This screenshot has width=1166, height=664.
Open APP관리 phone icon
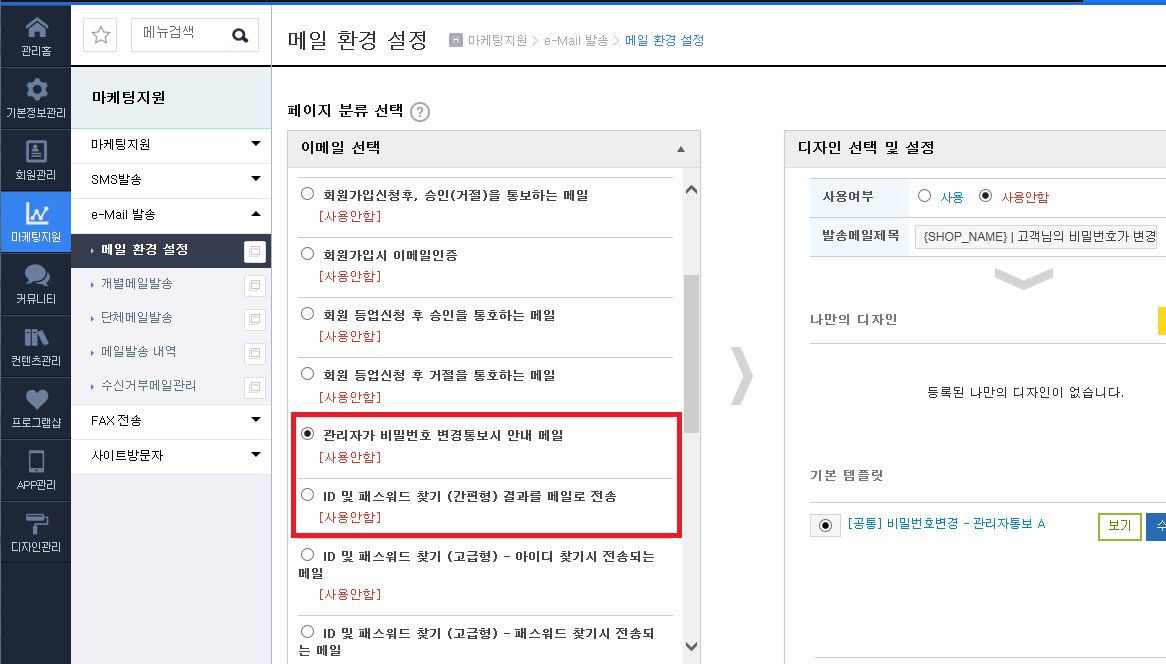[36, 462]
